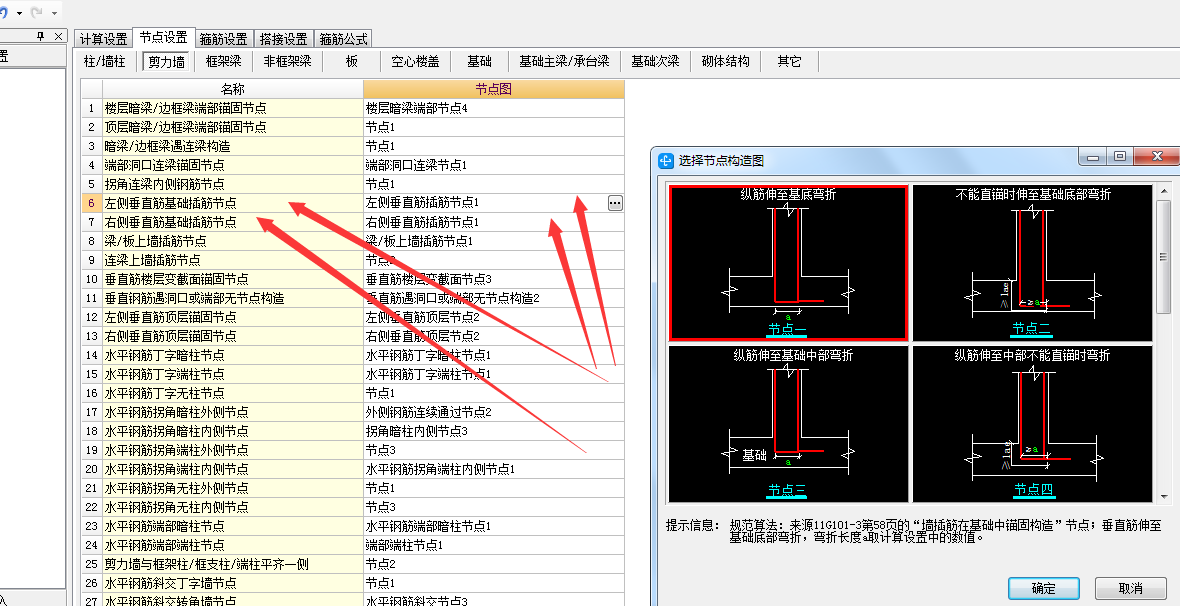This screenshot has width=1180, height=606.
Task: Click the node dialog's scrollbar down arrow
Action: [1164, 498]
